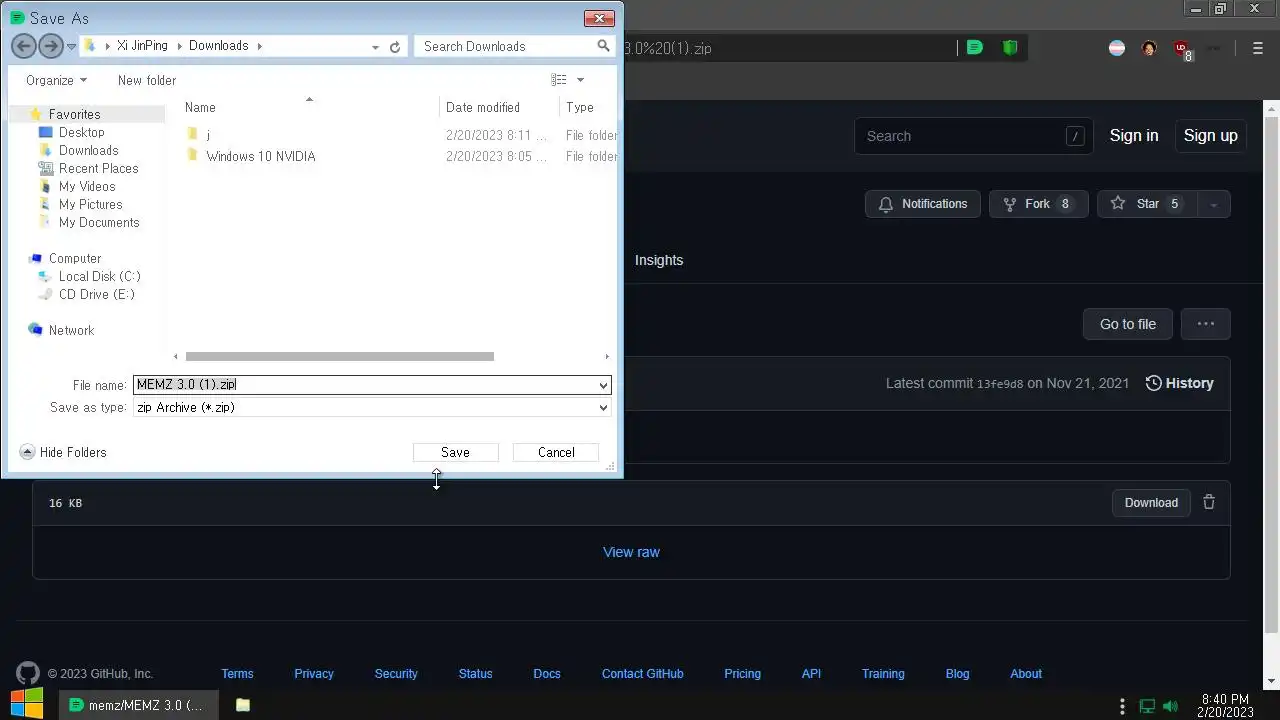This screenshot has width=1280, height=720.
Task: Open the Windows Start button
Action: [26, 704]
